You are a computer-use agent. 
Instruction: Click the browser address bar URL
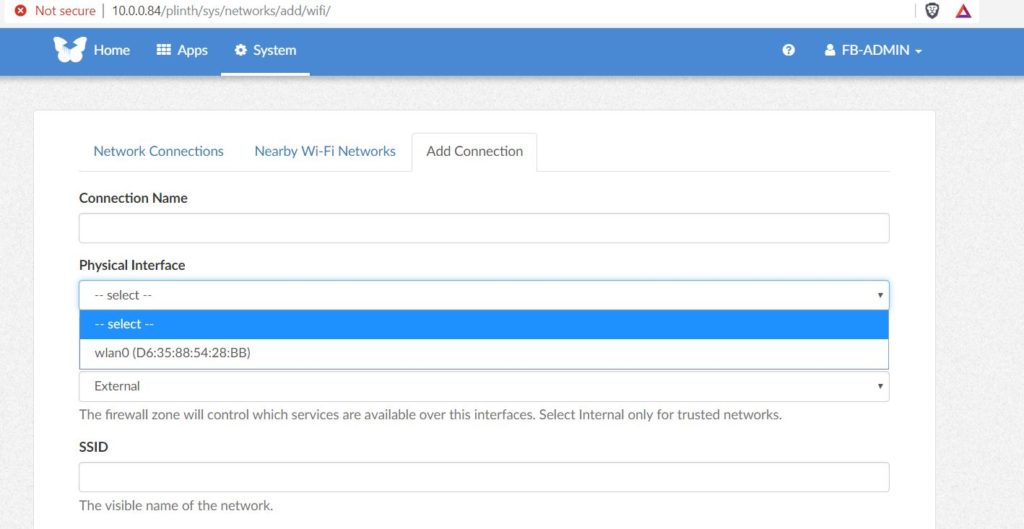pos(221,11)
